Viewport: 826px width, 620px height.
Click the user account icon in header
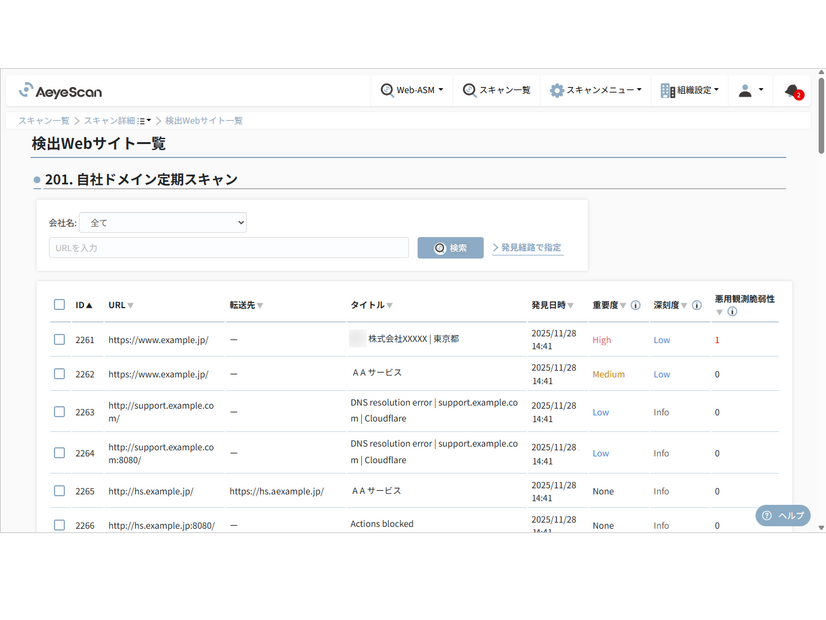pos(744,89)
